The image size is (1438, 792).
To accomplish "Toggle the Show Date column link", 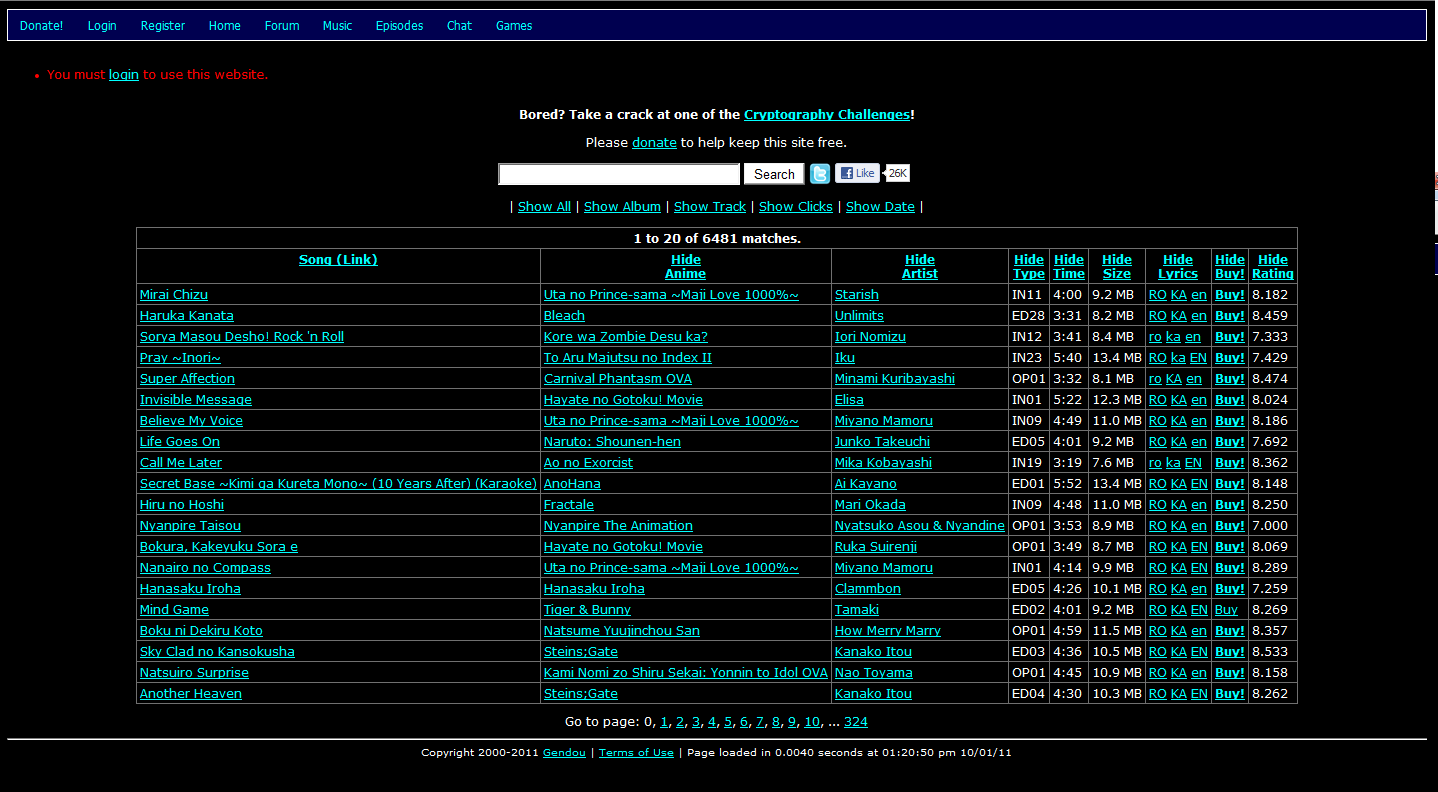I will pyautogui.click(x=880, y=207).
